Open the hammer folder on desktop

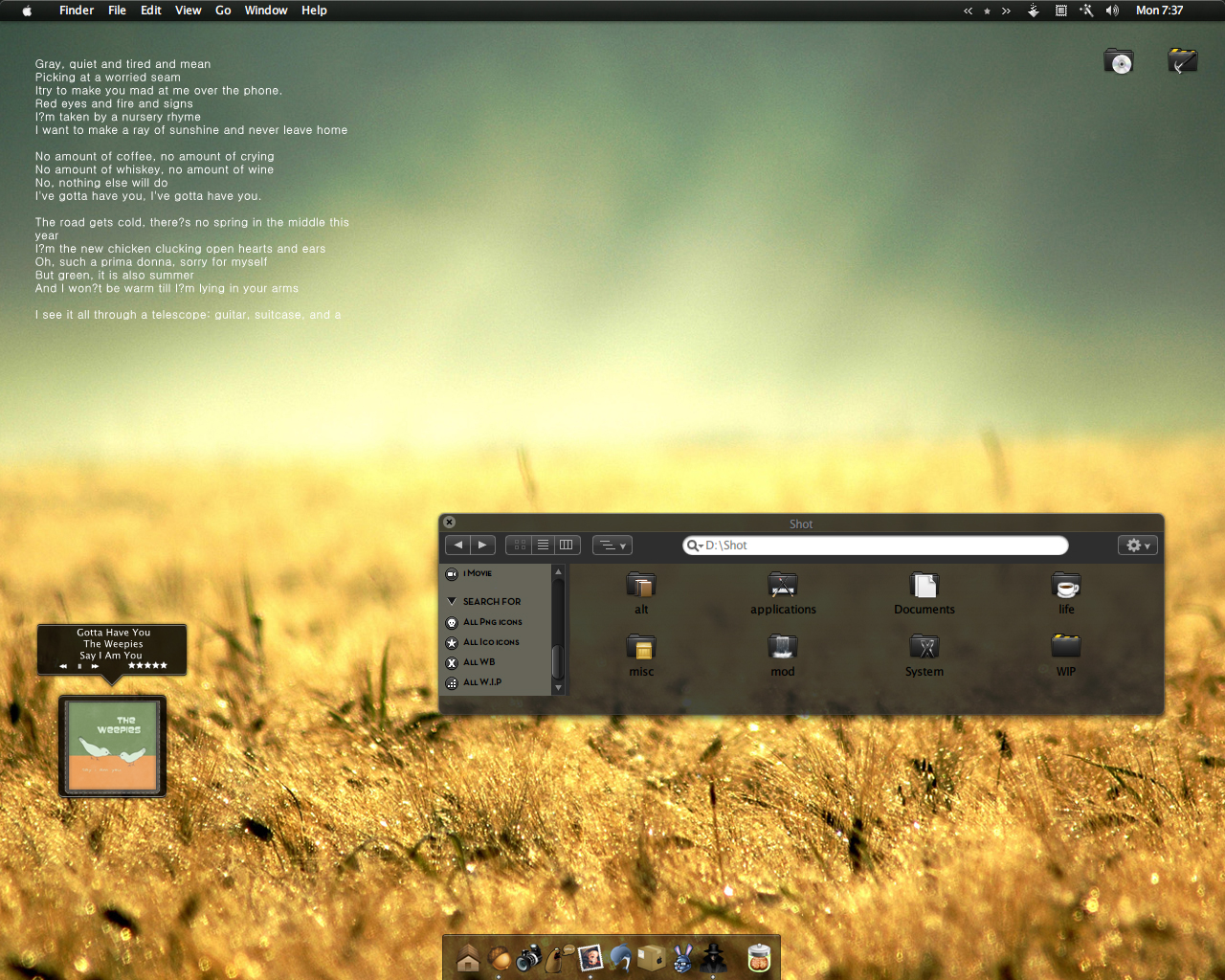[x=1183, y=61]
